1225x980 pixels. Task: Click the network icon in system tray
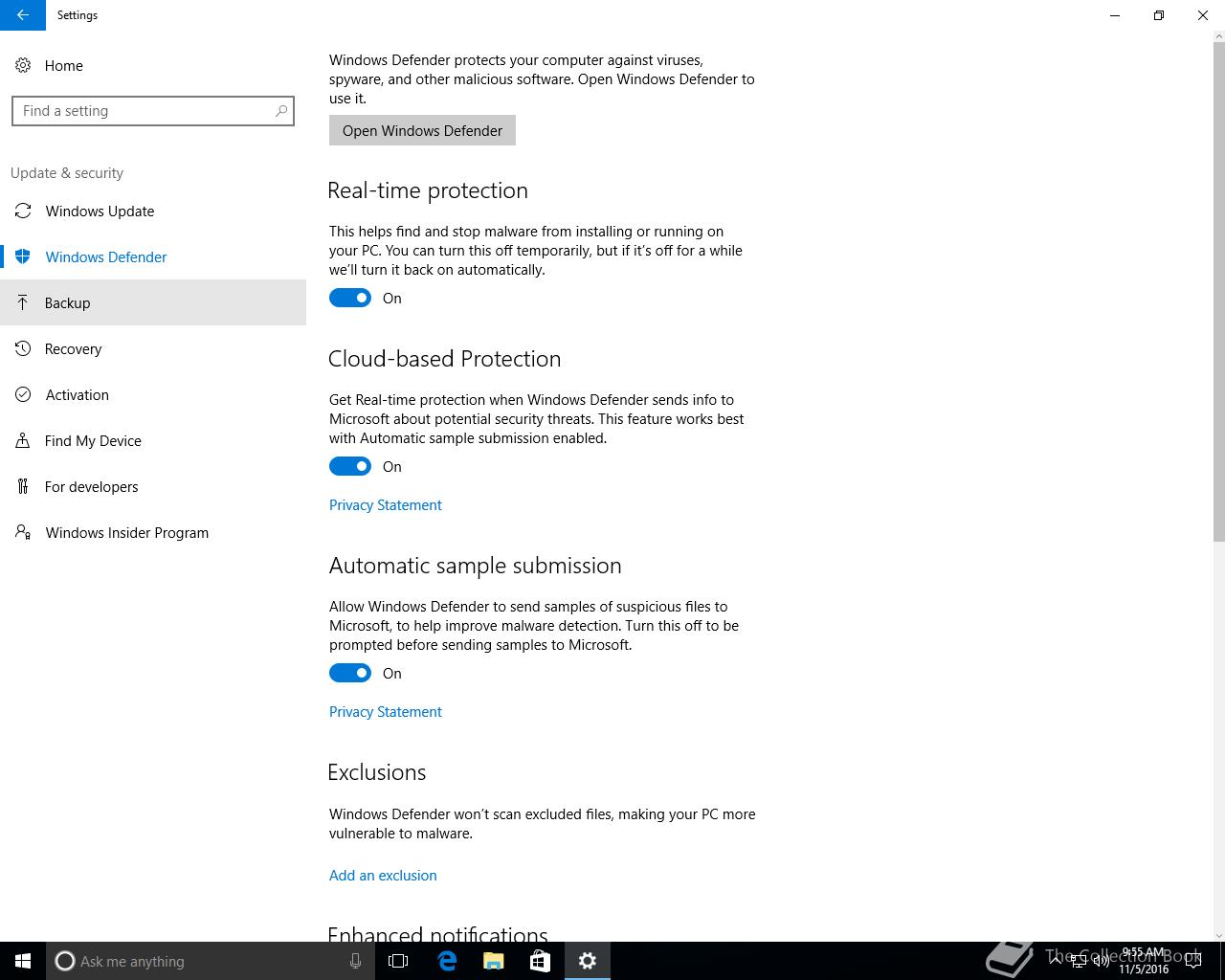point(1079,961)
